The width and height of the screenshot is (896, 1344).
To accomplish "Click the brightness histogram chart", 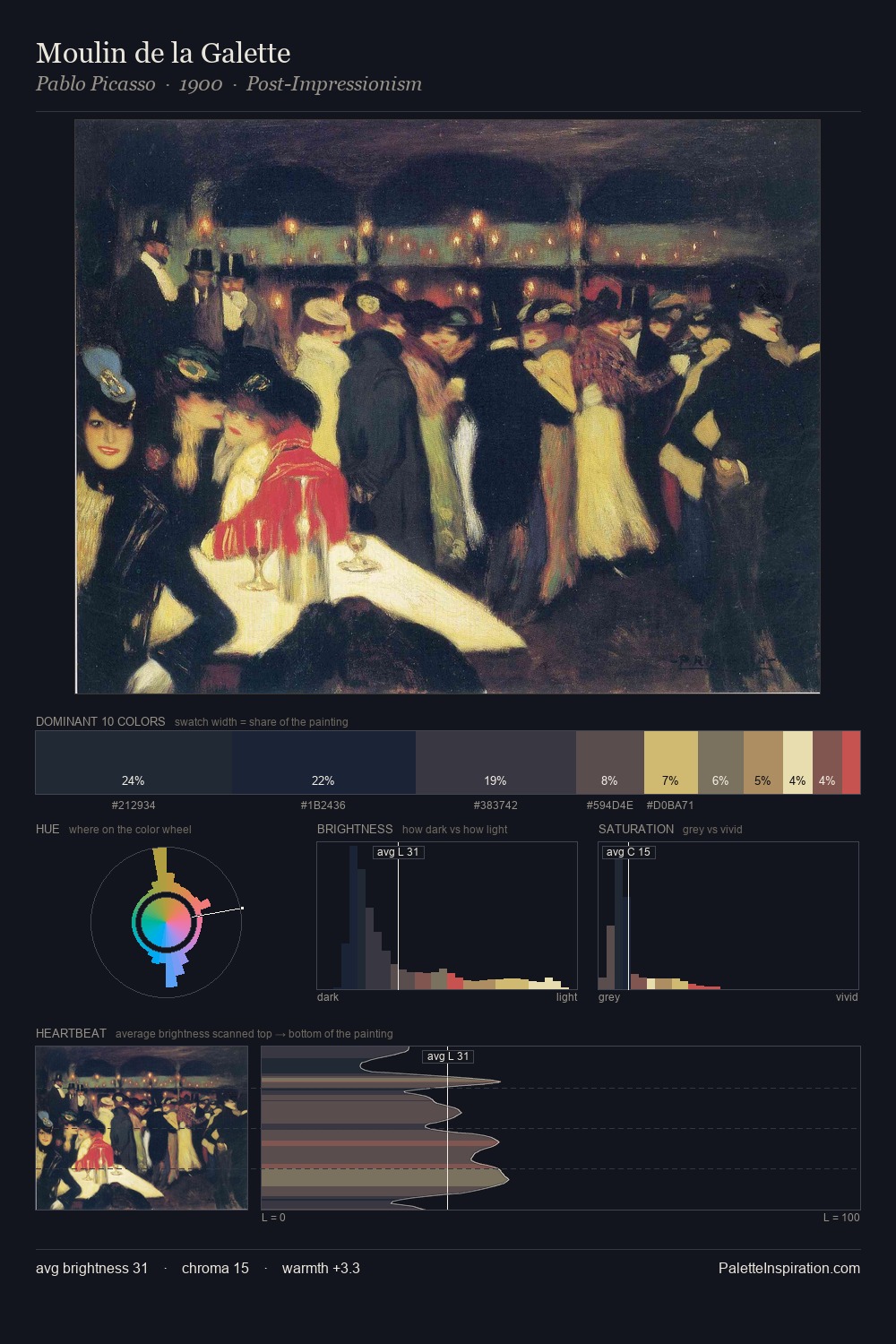I will [447, 916].
